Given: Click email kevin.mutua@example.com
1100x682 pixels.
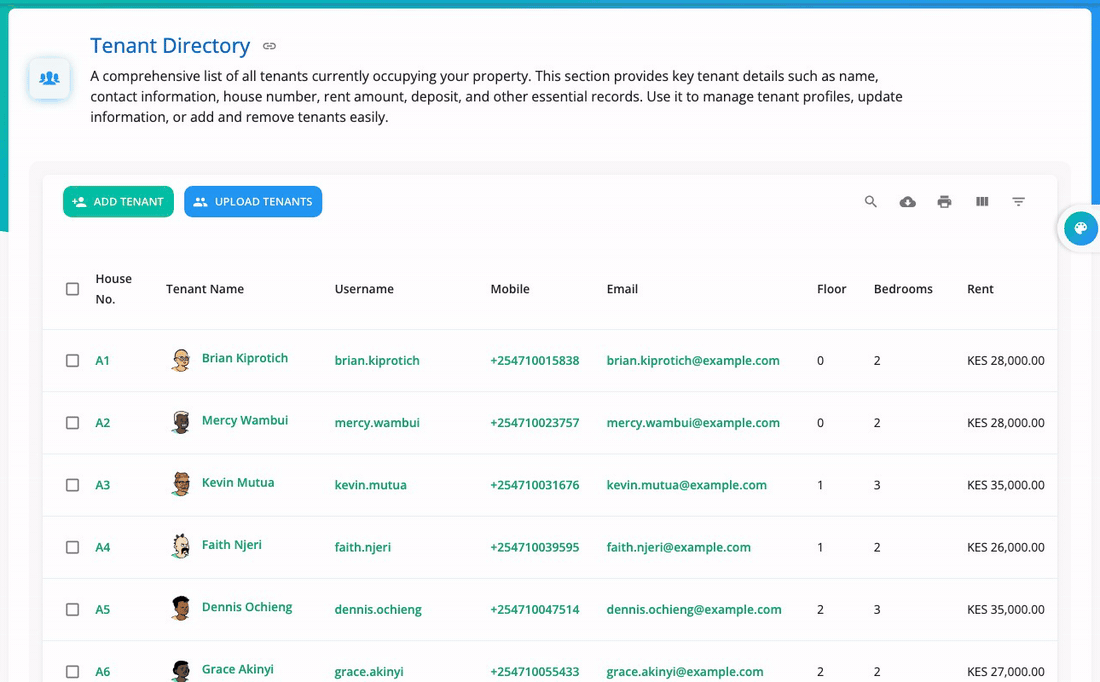Looking at the screenshot, I should tap(687, 485).
